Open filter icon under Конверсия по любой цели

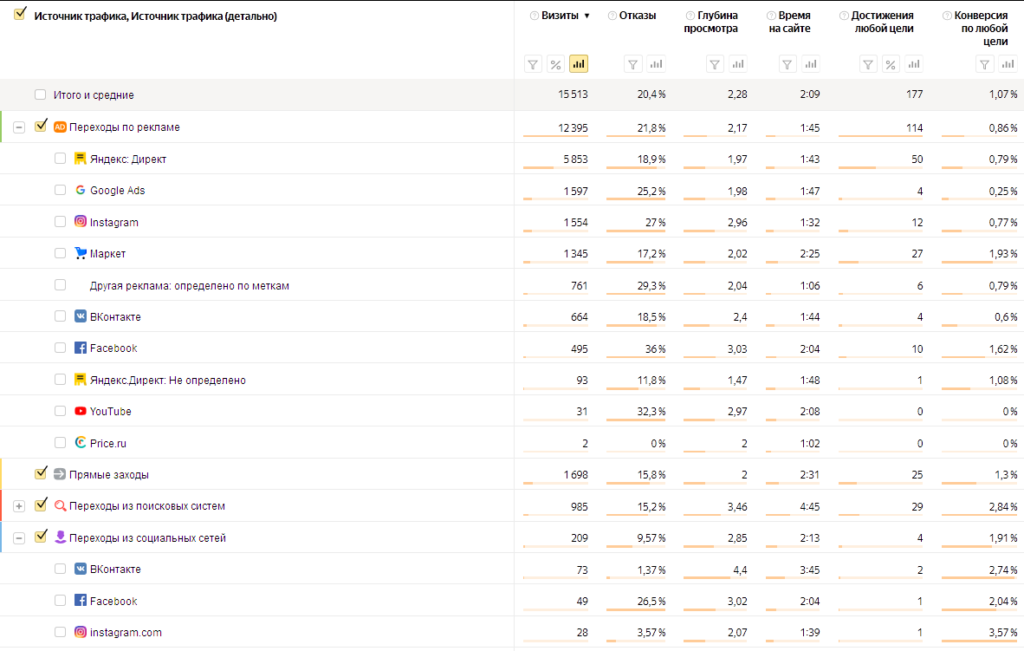[984, 64]
